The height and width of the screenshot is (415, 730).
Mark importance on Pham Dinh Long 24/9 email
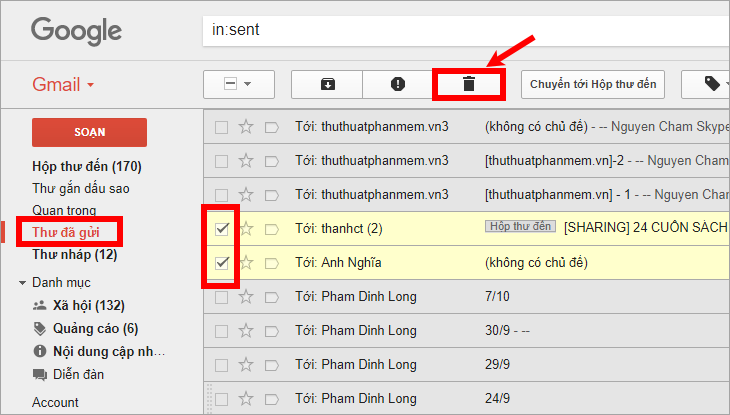271,399
